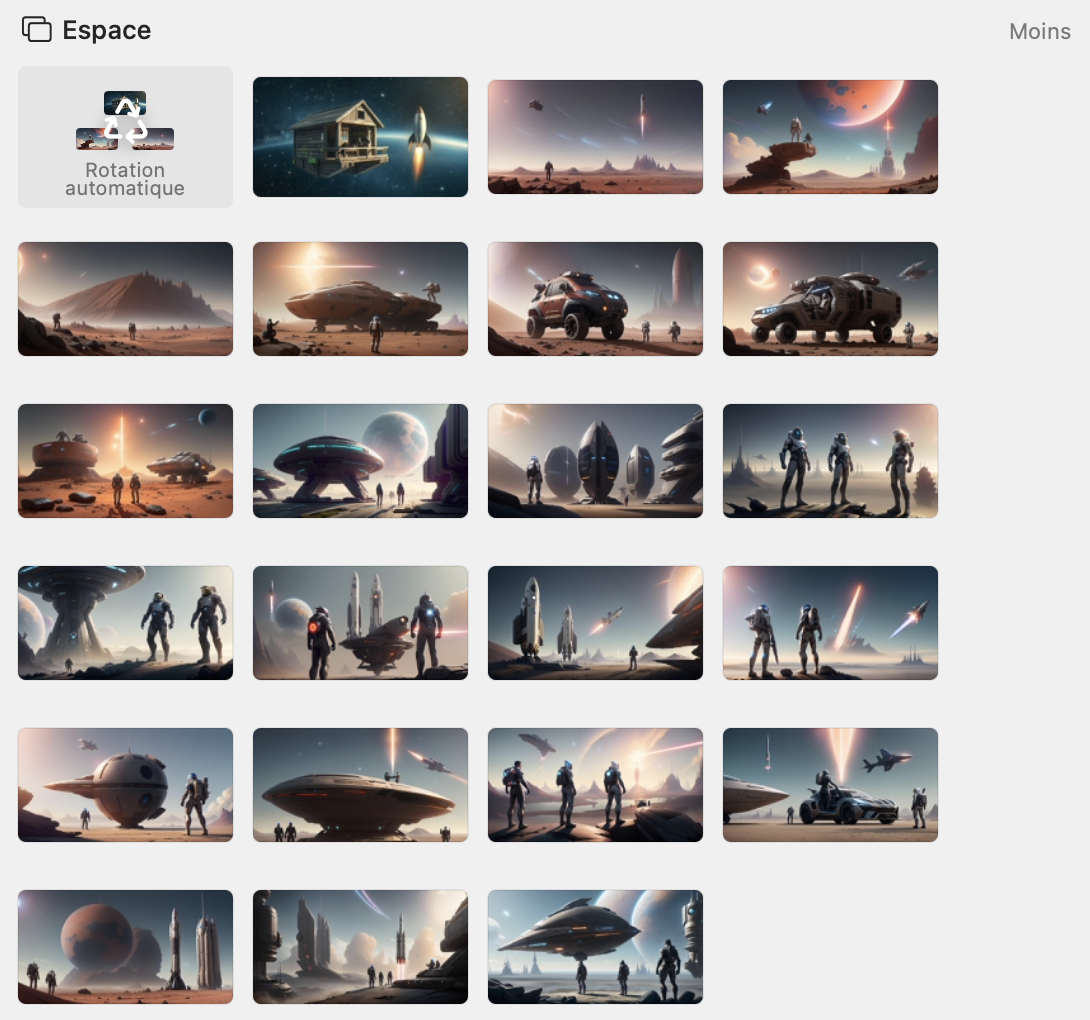Choose the floating cabin with rocket wallpaper

360,137
